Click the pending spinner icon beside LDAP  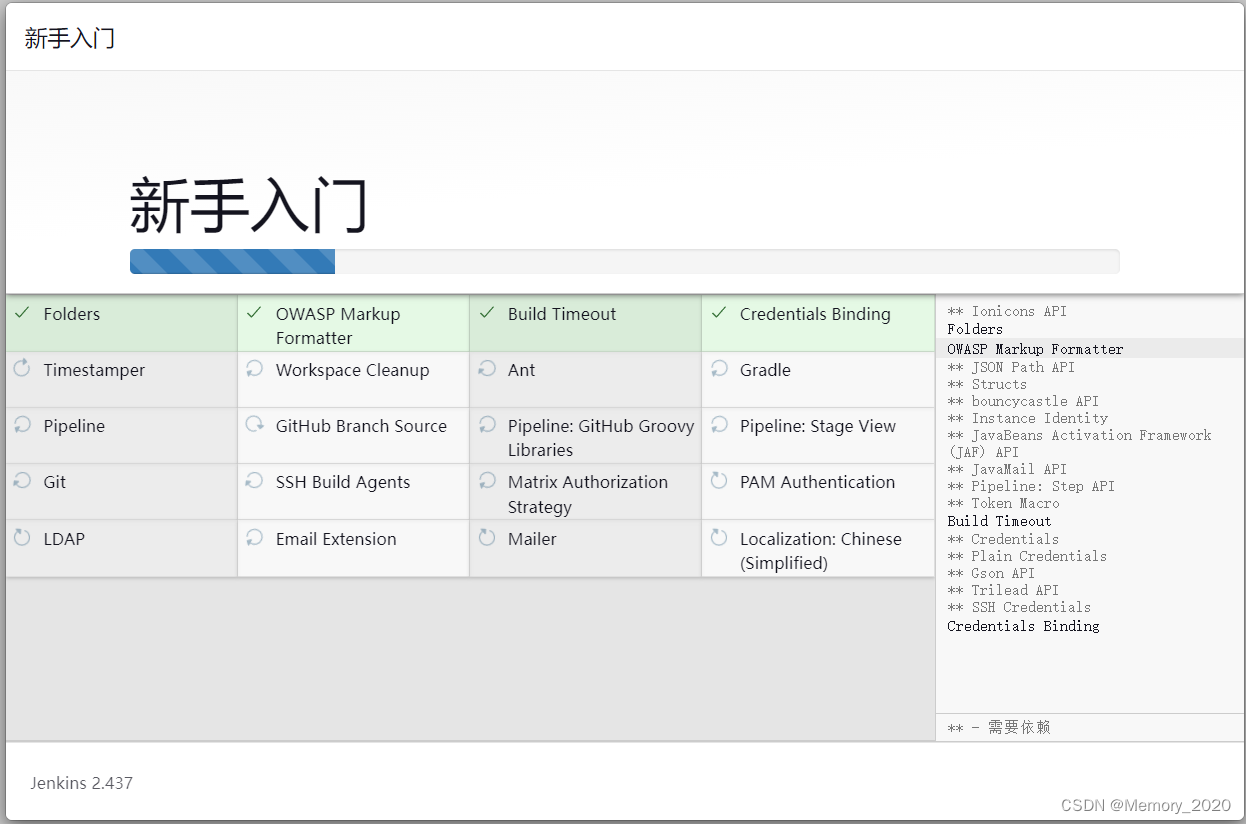tap(22, 538)
